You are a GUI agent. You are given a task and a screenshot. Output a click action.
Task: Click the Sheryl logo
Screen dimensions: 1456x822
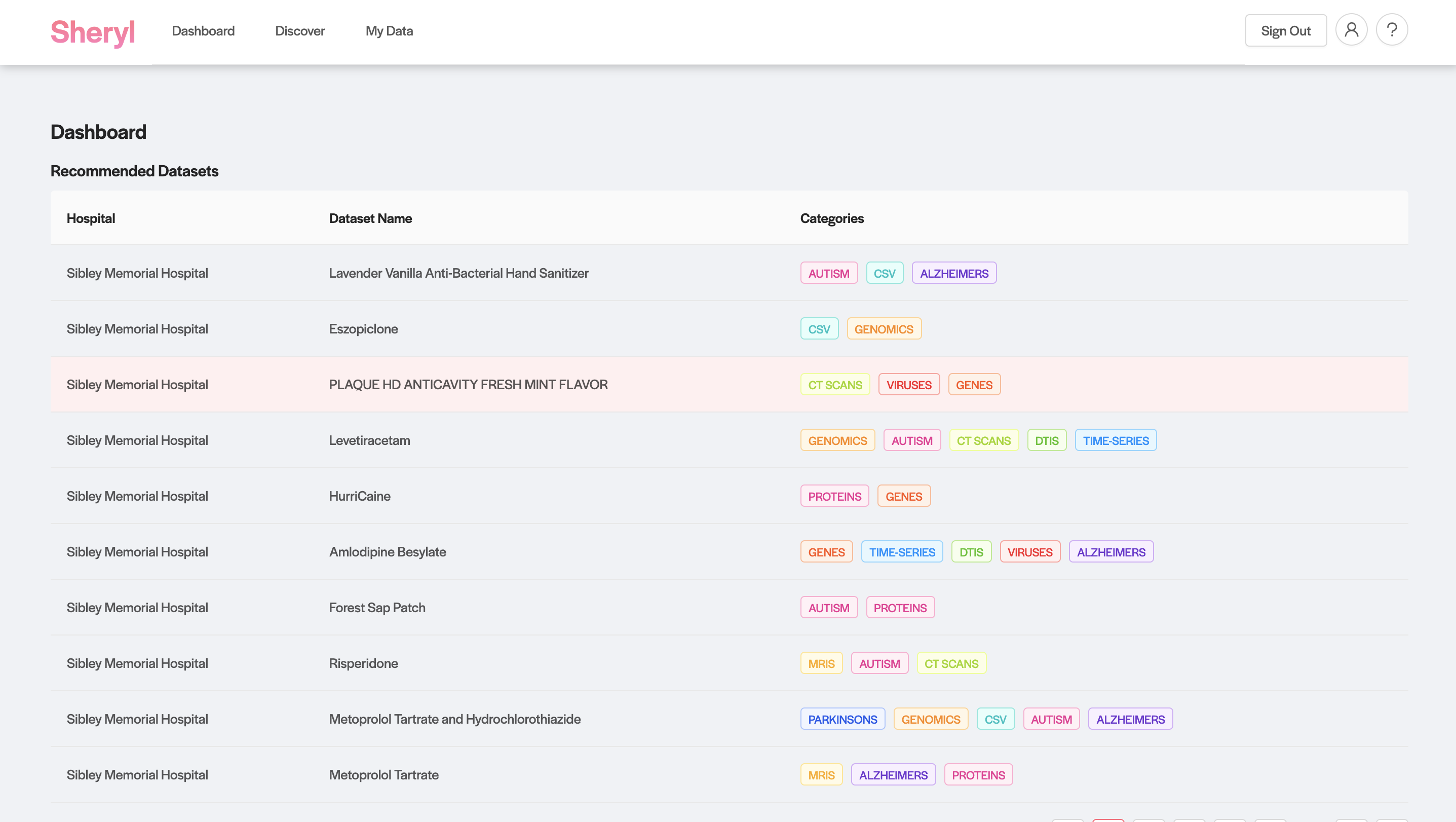(x=93, y=31)
